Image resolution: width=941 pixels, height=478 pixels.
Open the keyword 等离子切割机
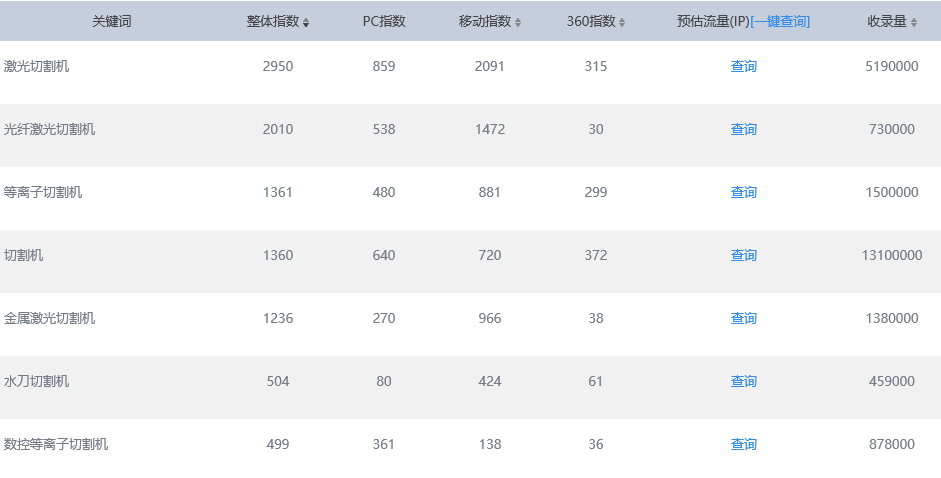coord(43,192)
